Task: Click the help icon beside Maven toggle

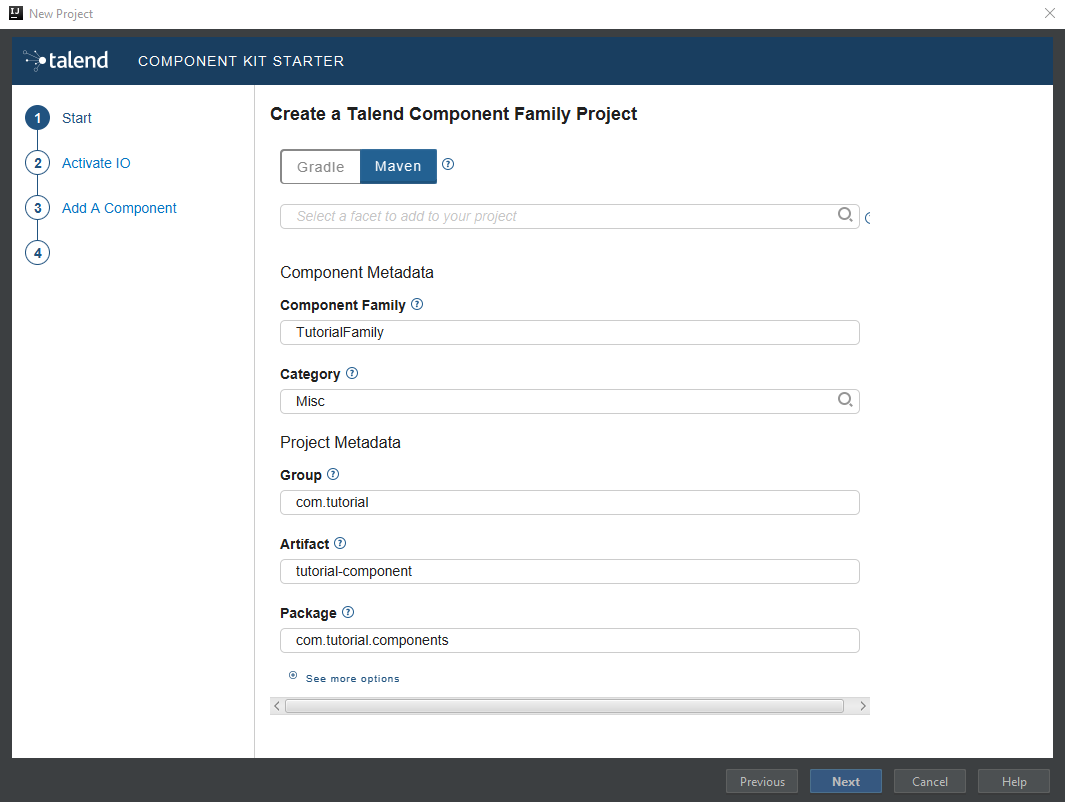Action: click(x=448, y=165)
